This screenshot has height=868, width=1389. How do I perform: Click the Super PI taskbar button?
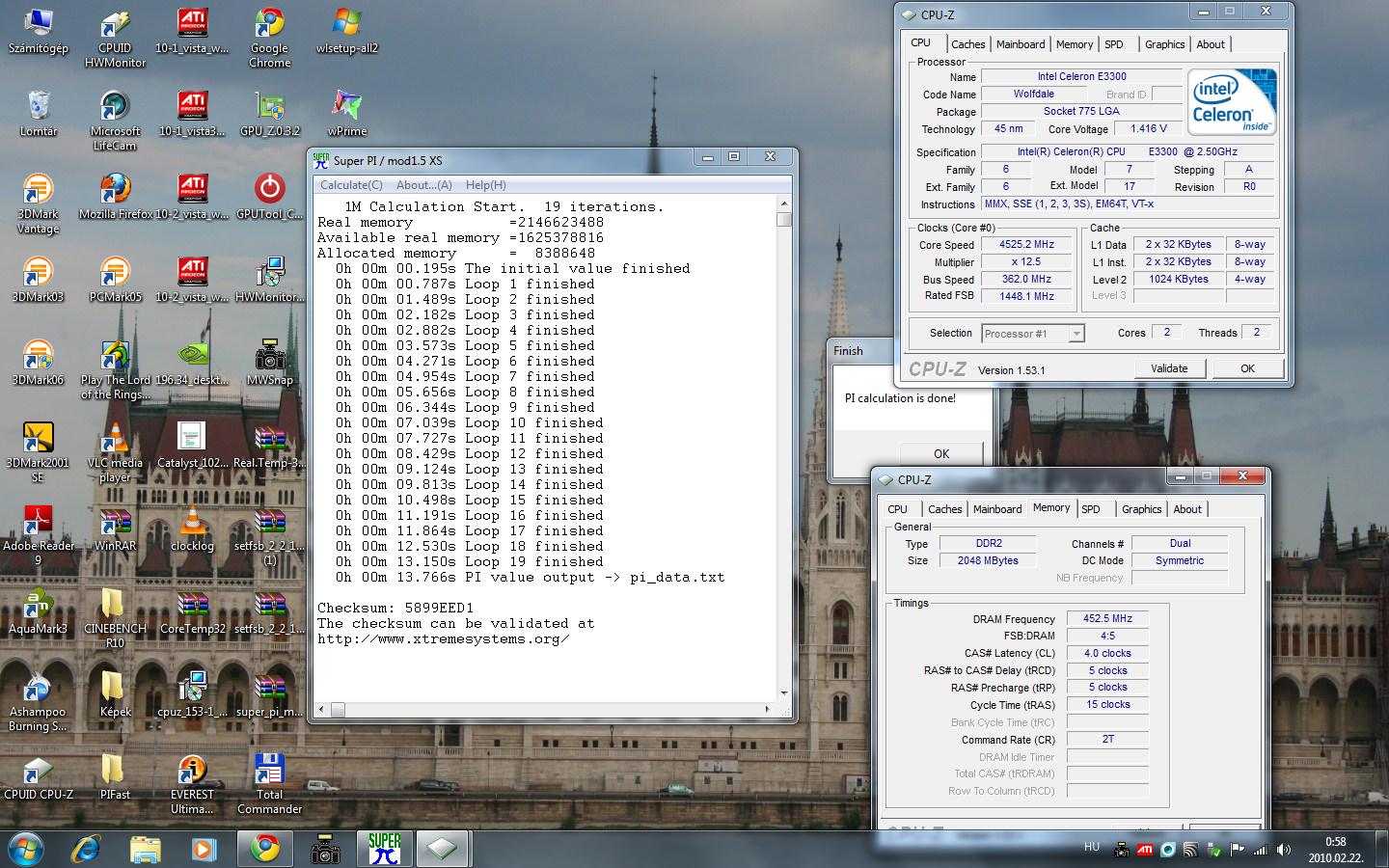[384, 848]
